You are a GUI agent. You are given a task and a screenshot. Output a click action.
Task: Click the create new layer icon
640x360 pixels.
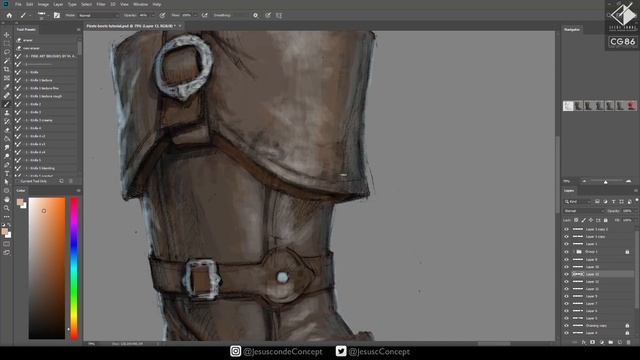pos(620,342)
